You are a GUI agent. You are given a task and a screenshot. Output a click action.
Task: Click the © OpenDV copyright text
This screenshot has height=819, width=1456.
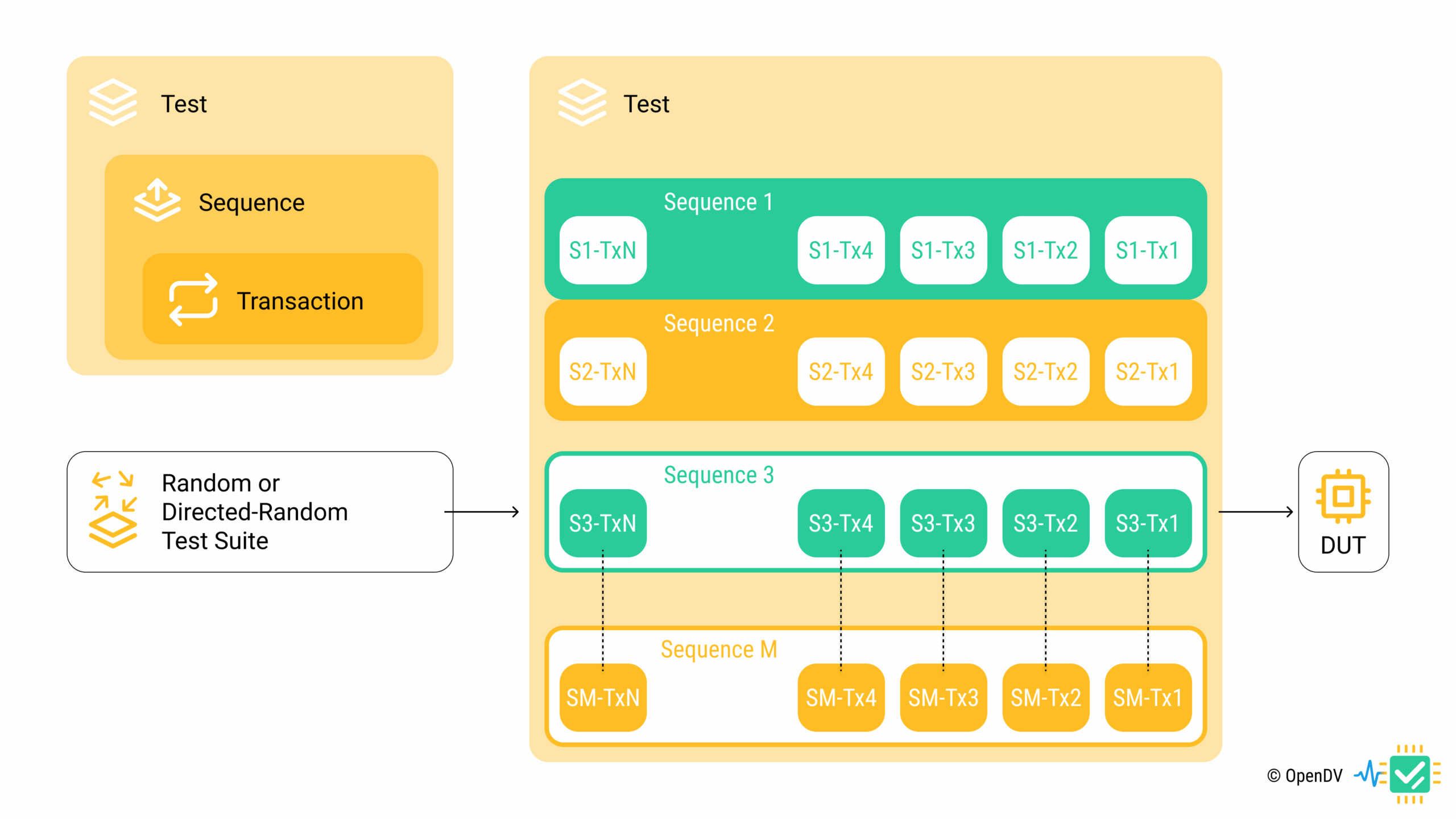click(1304, 776)
